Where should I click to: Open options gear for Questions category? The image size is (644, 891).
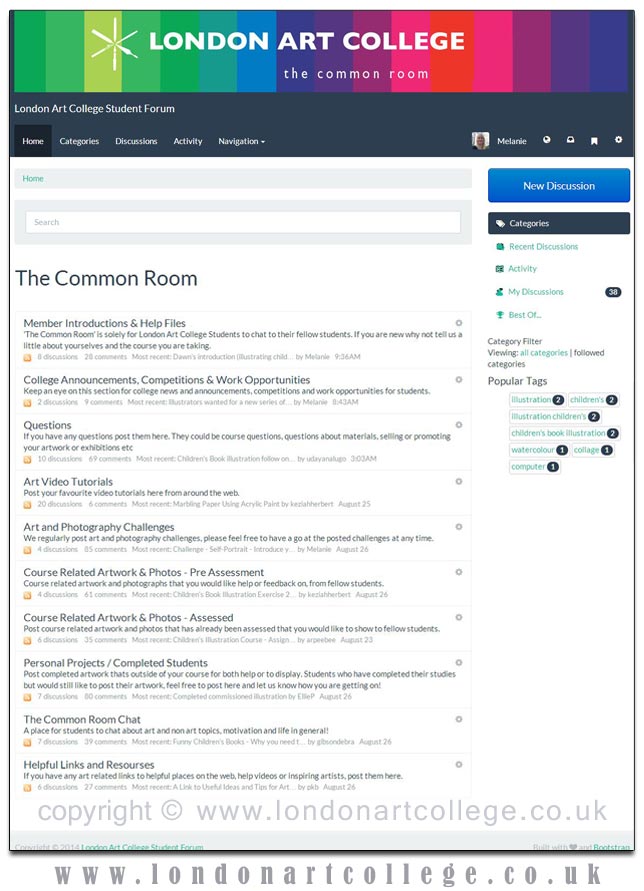459,424
